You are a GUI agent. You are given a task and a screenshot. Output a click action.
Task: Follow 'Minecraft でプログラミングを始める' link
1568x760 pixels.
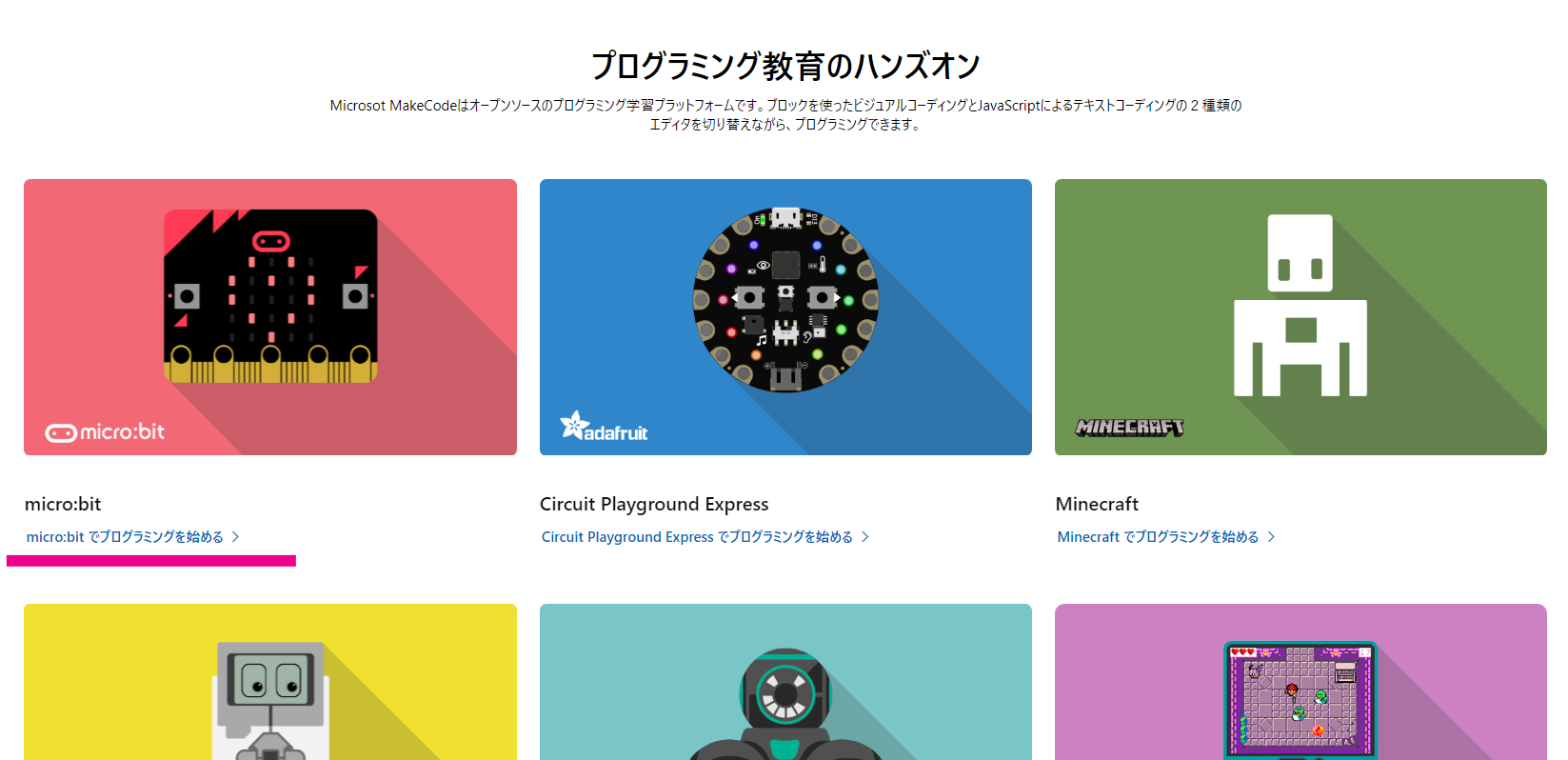pyautogui.click(x=1158, y=537)
